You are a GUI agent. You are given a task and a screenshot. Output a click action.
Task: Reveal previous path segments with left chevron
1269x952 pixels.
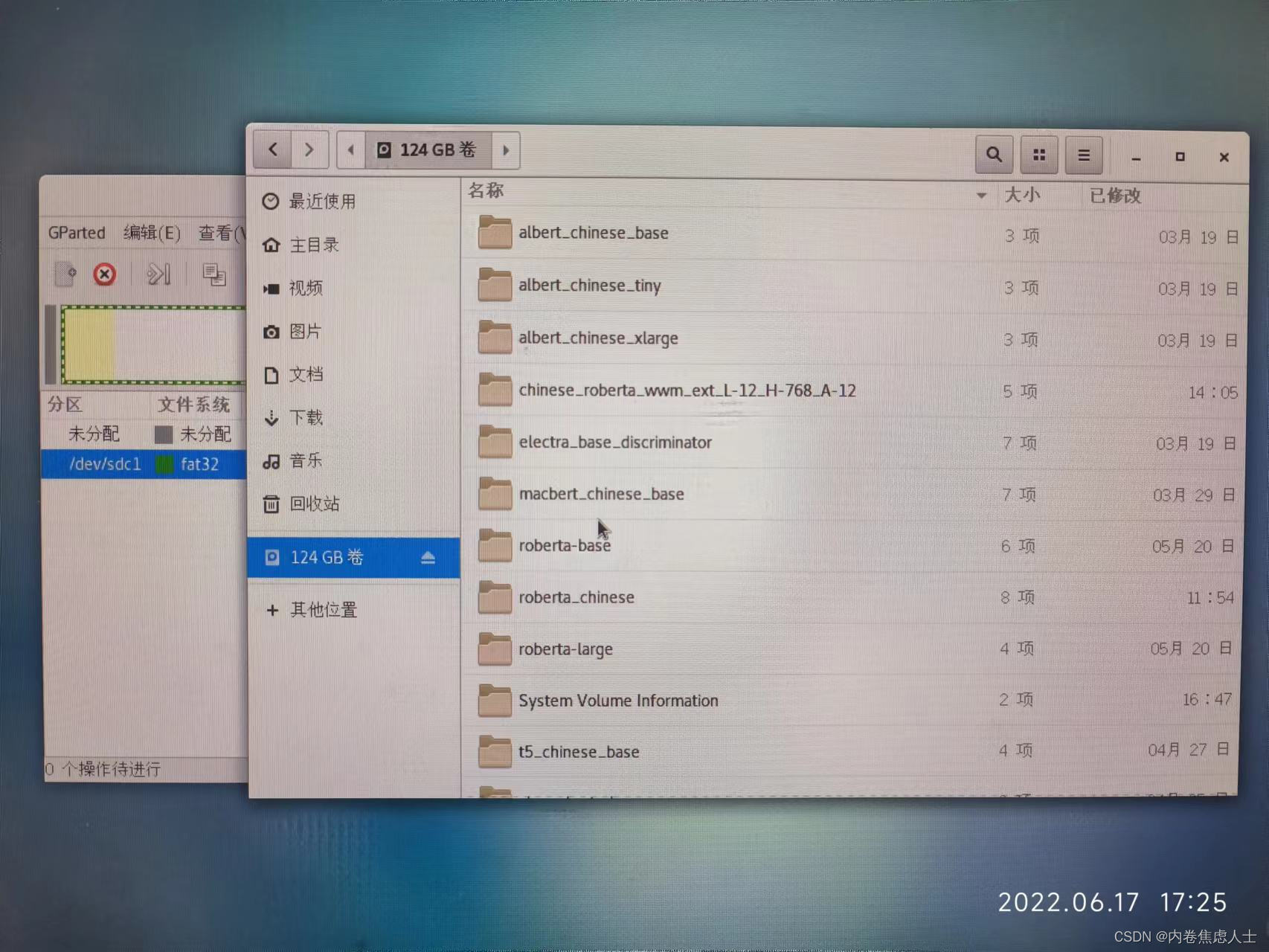point(350,149)
